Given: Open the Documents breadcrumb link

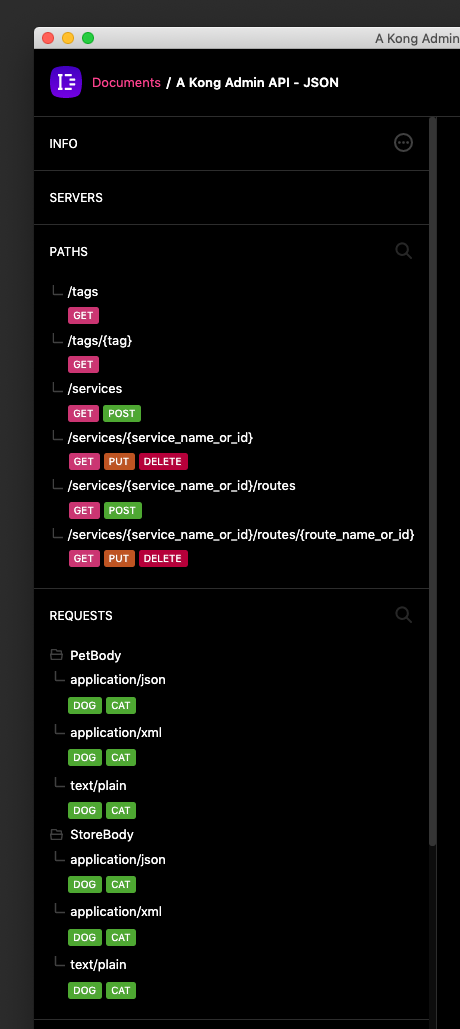Looking at the screenshot, I should (126, 83).
